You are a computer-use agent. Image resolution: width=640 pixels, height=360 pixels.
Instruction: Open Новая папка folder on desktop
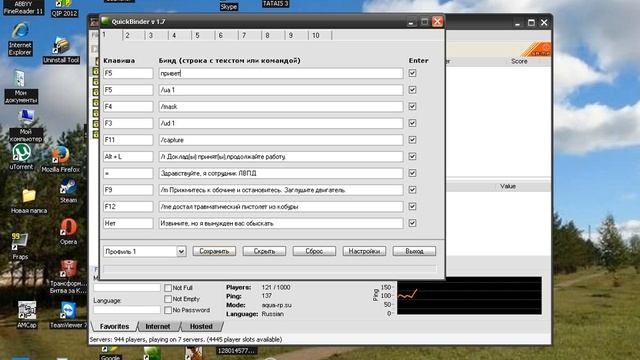point(29,201)
